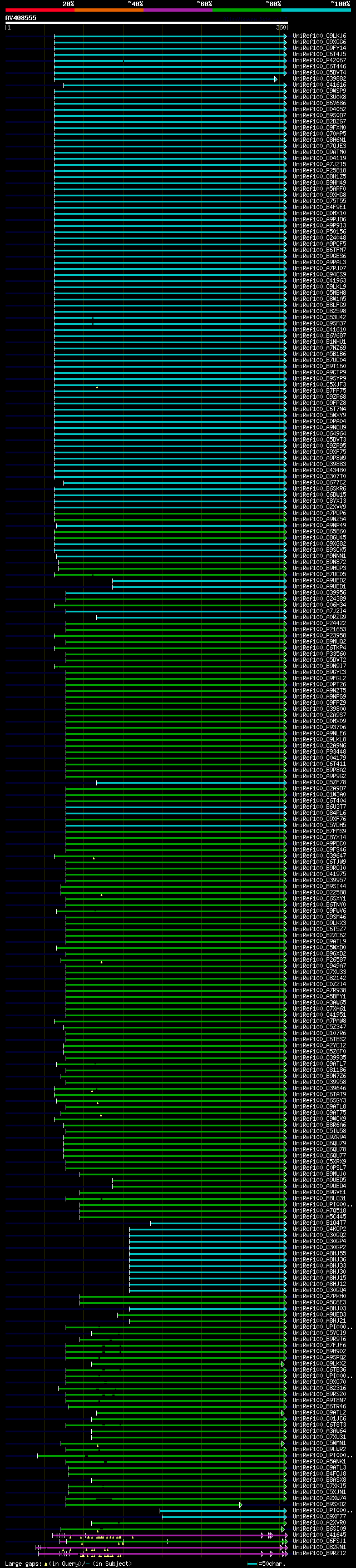The height and width of the screenshot is (1568, 356).
Task: Select label UniRef100_A7PKH0
Action: [319, 1296]
